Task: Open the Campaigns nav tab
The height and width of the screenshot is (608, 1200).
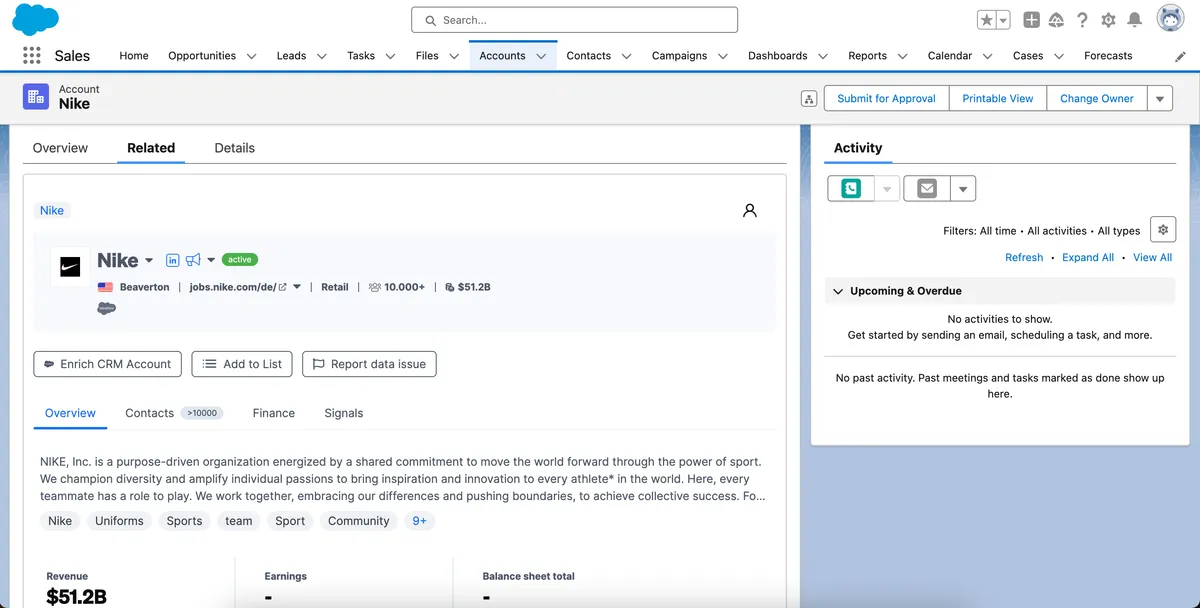Action: (x=679, y=56)
